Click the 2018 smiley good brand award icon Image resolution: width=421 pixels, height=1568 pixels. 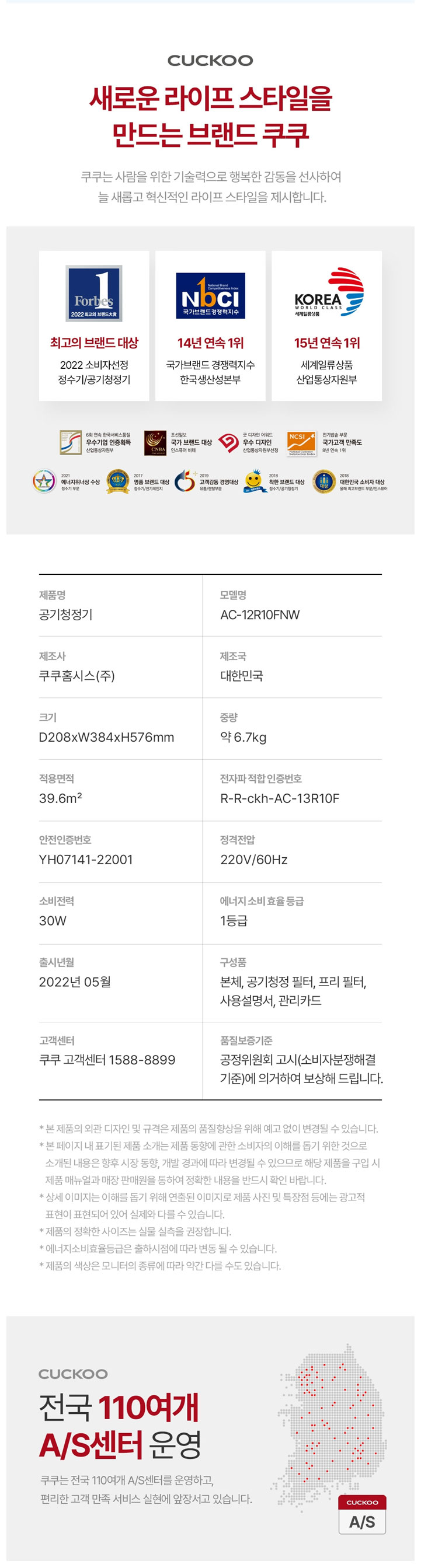click(x=255, y=481)
